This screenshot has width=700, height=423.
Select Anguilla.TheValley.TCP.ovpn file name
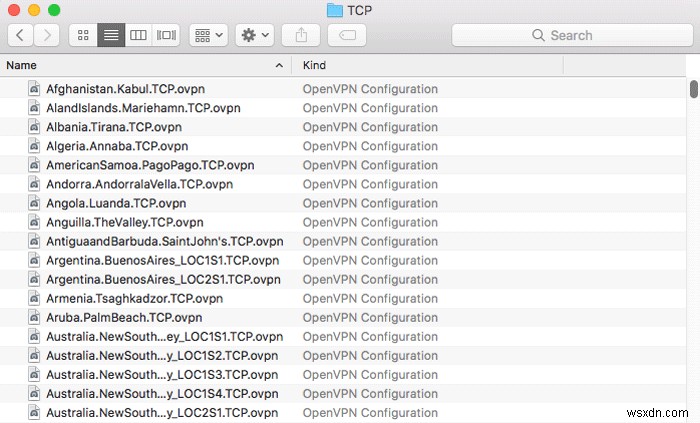point(125,222)
